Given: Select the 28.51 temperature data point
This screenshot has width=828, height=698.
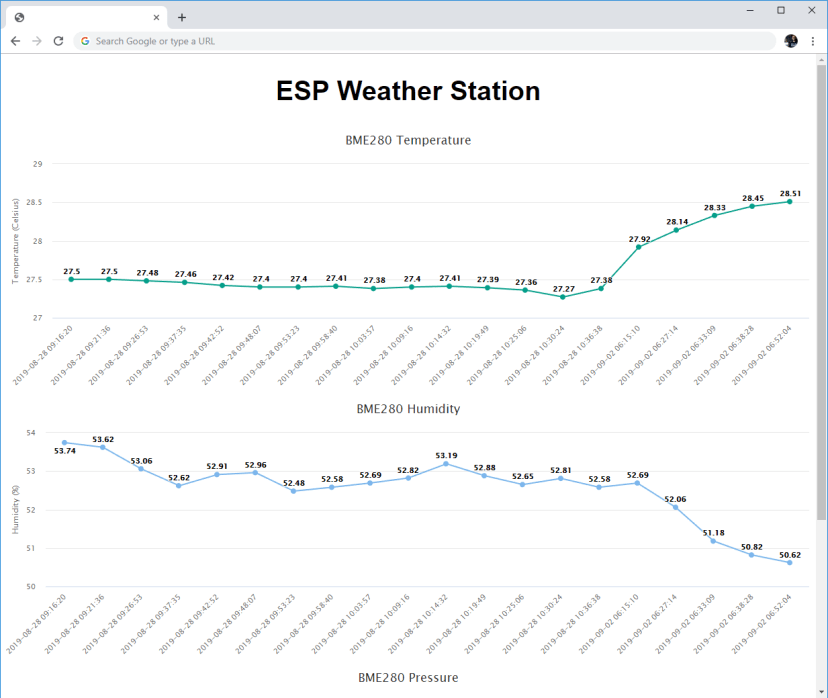Looking at the screenshot, I should point(789,200).
